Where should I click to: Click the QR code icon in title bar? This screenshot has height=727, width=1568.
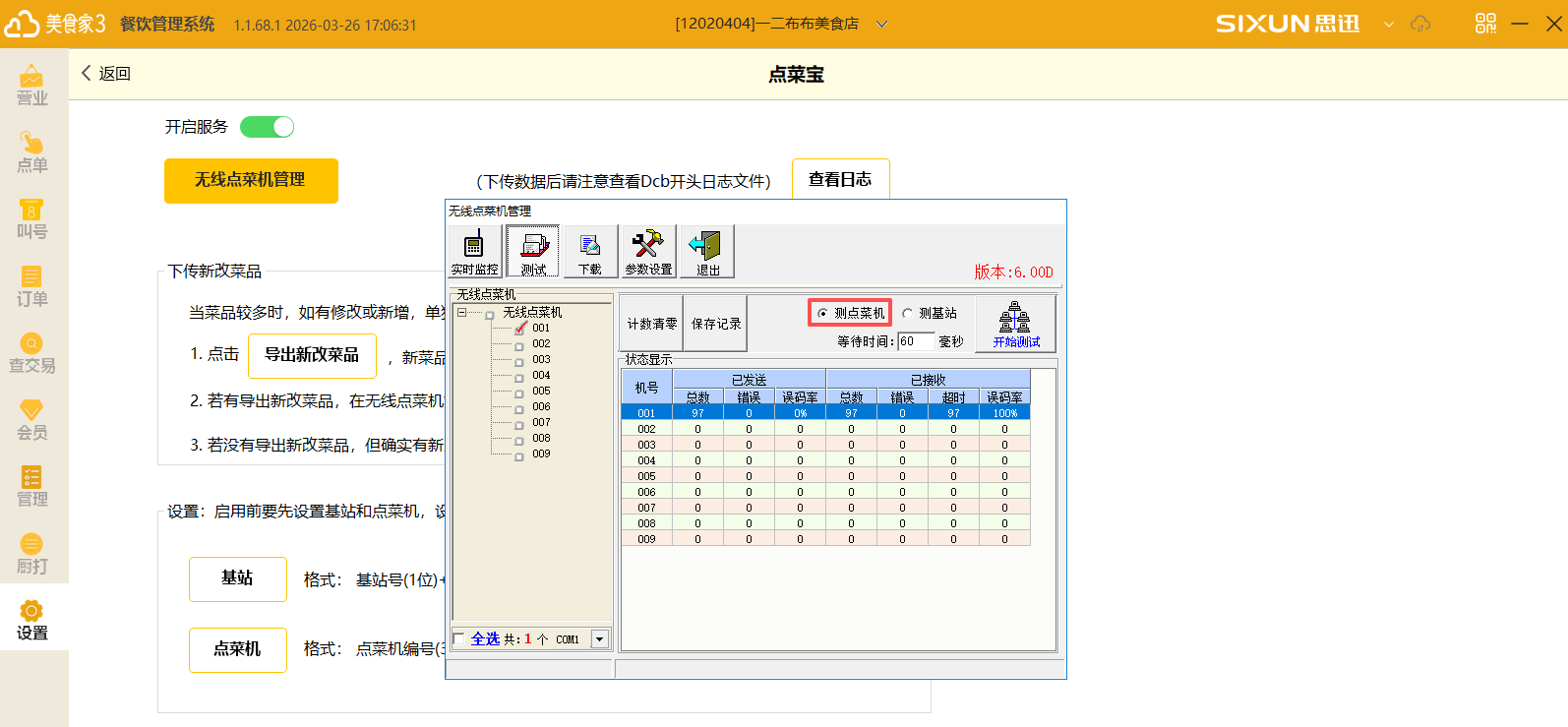pos(1485,24)
